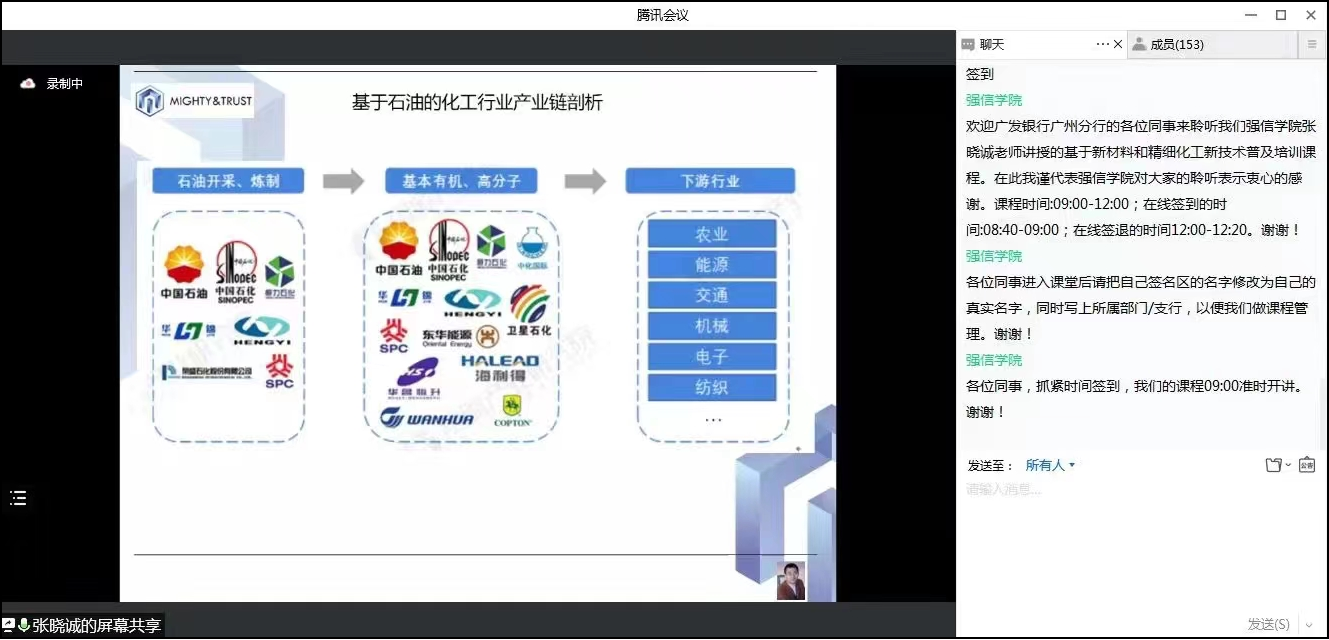Screen dimensions: 1329x640
Task: Click the MIGHTY&TRUST logo on the slide
Action: point(195,101)
